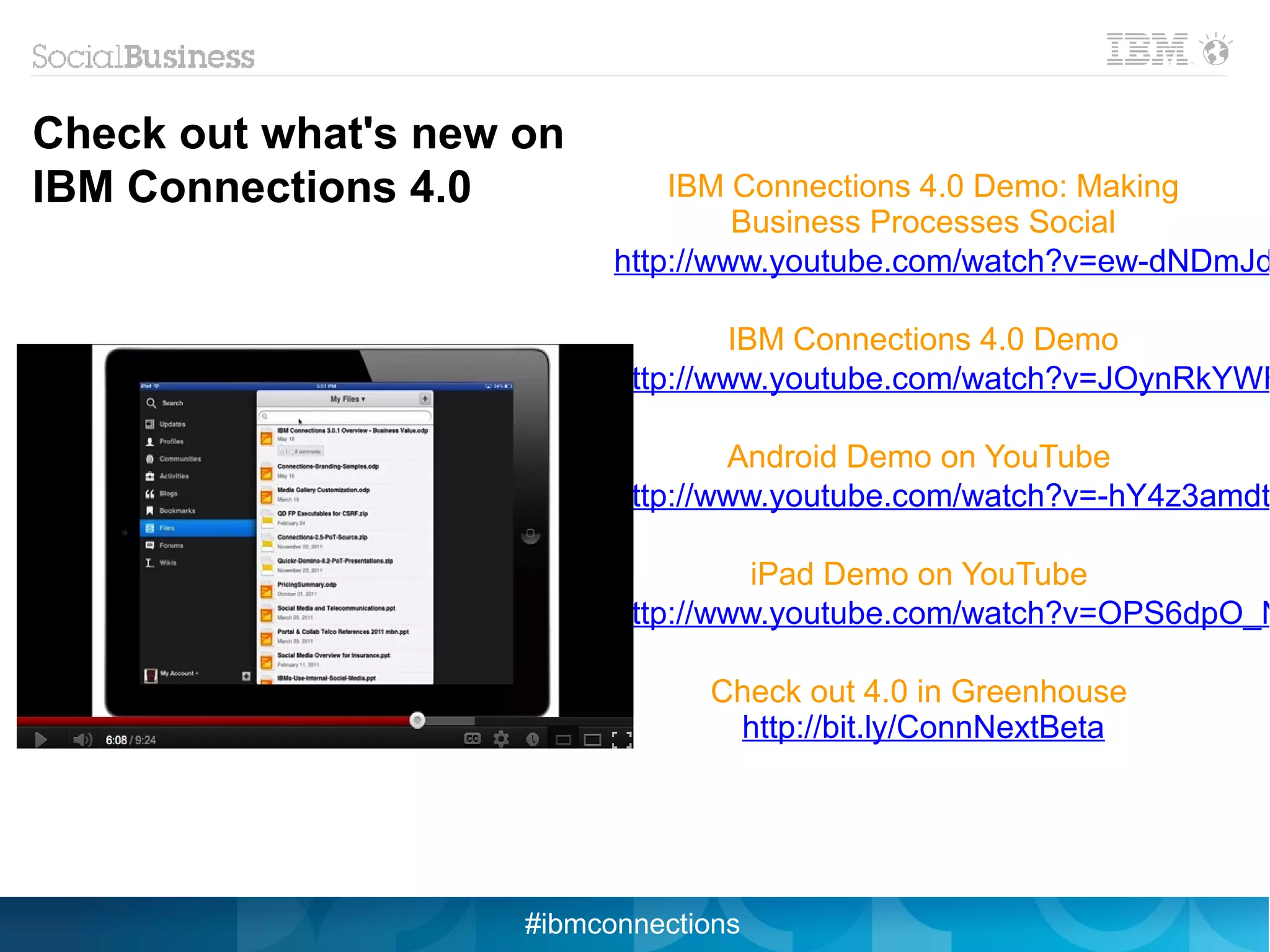Screen dimensions: 1270x952
Task: Open the Android Demo YouTube link
Action: (951, 496)
